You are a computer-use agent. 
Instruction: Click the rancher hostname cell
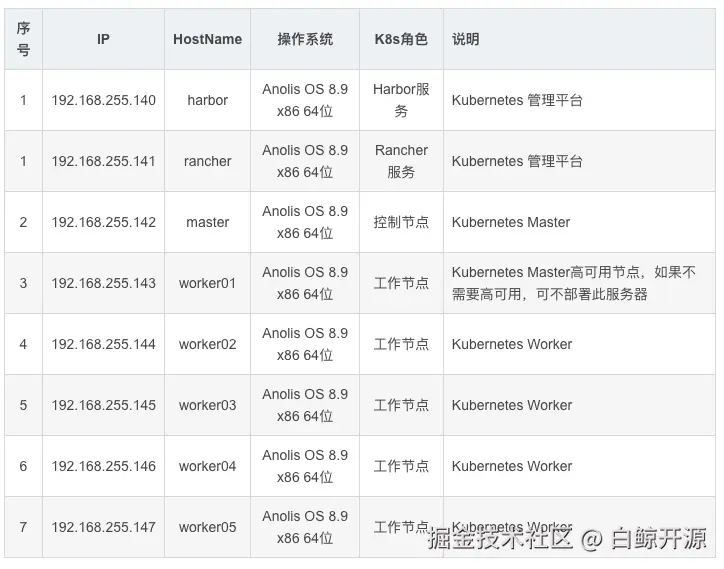coord(207,161)
